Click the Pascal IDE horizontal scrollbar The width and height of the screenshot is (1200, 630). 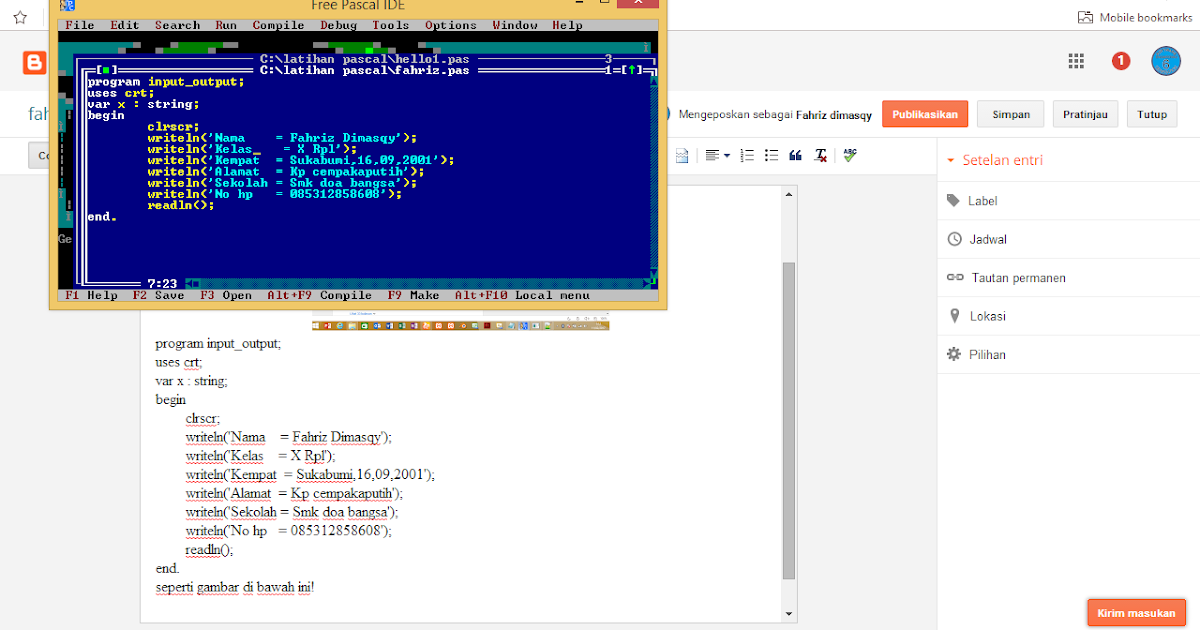point(416,283)
